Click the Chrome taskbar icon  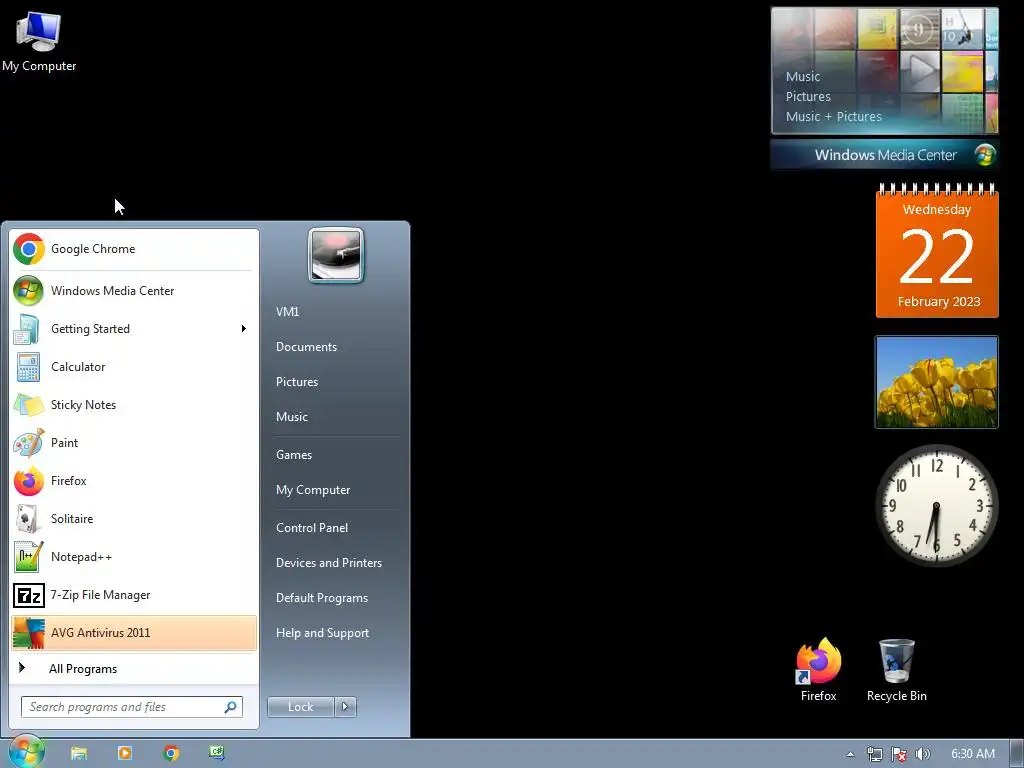click(171, 754)
